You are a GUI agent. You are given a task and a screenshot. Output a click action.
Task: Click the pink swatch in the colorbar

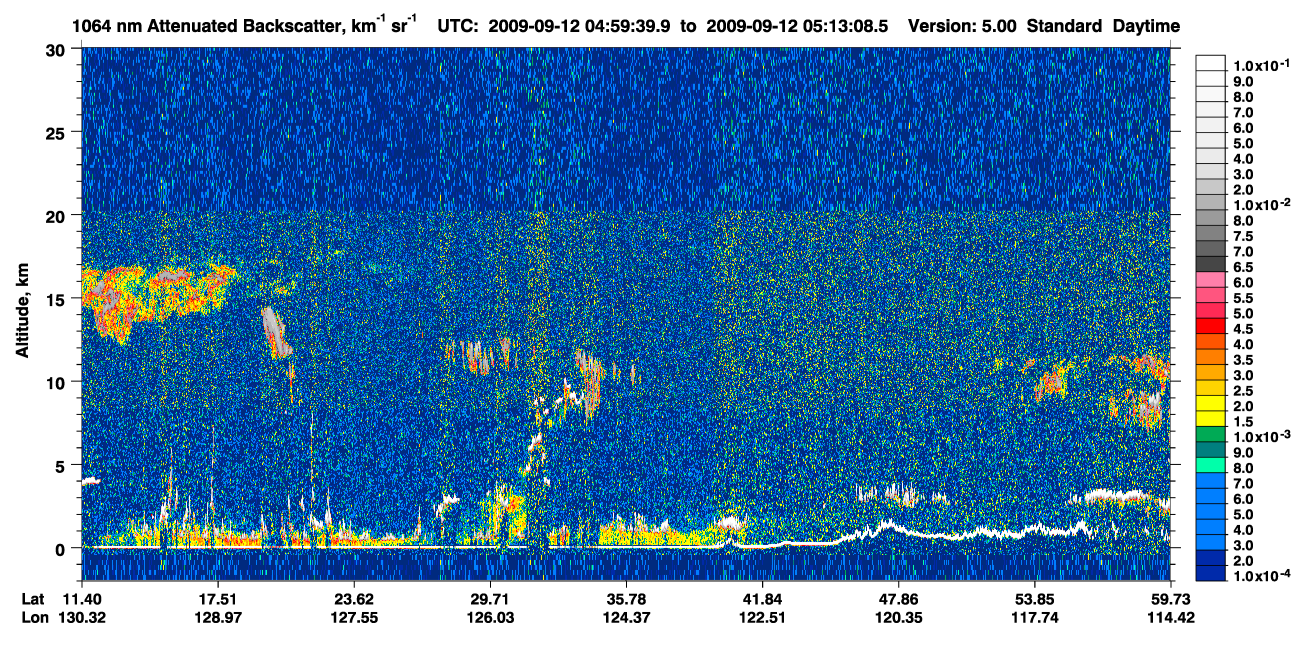pyautogui.click(x=1211, y=281)
